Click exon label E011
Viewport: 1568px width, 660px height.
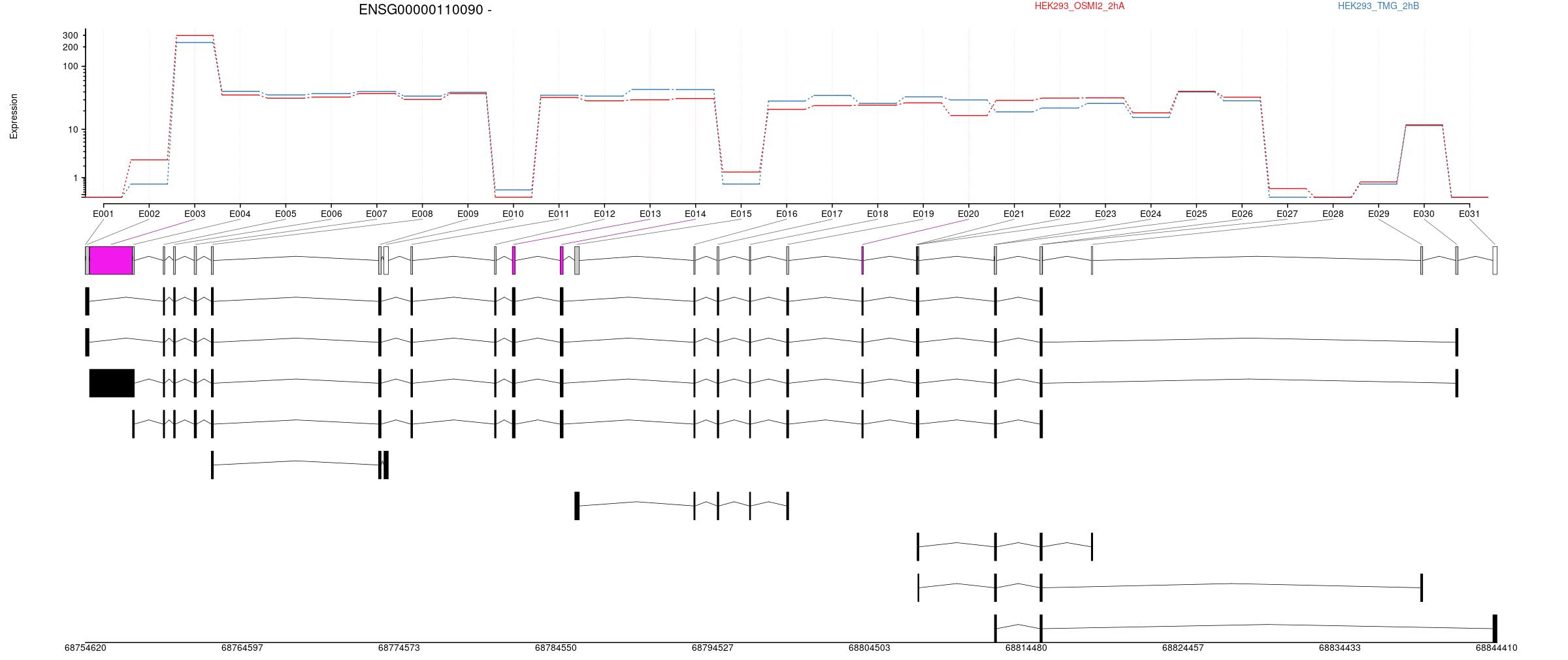point(559,214)
